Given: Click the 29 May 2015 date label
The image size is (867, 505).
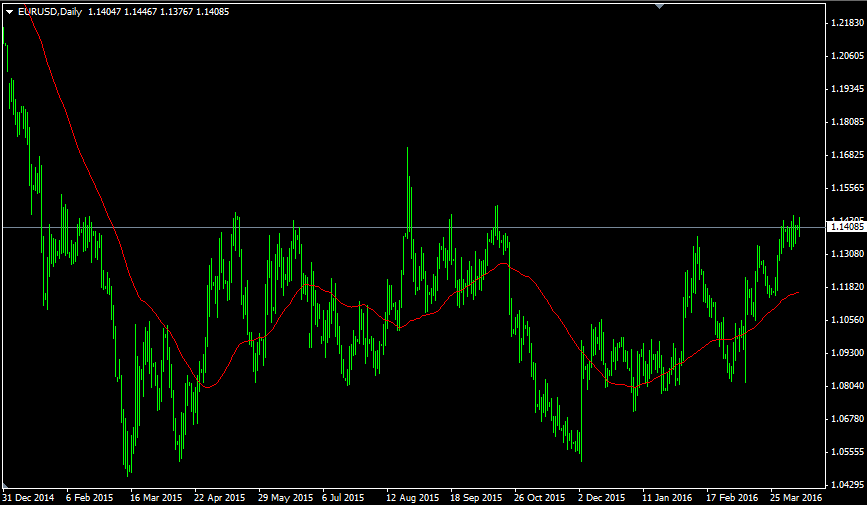Looking at the screenshot, I should coord(285,498).
